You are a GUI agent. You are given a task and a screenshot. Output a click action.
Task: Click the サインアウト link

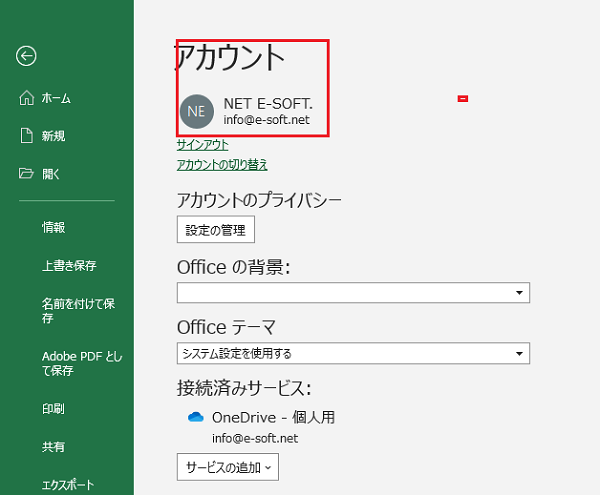coord(202,145)
